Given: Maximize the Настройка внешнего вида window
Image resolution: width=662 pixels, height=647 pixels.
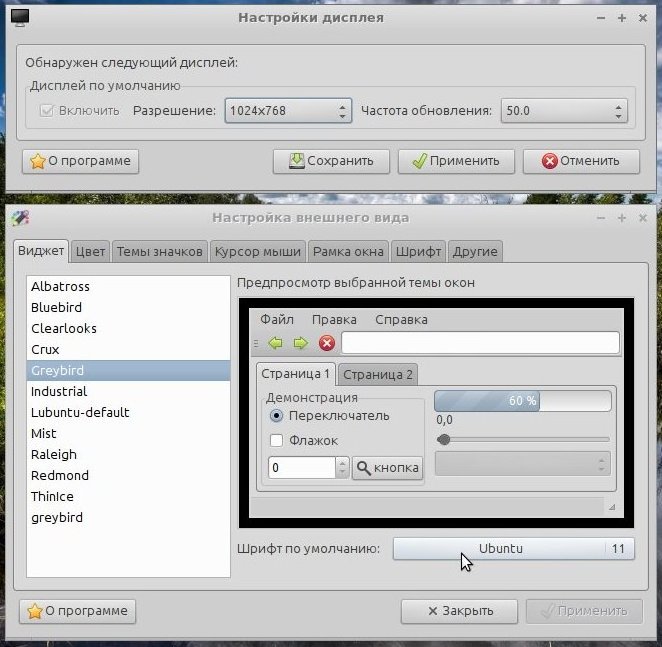Looking at the screenshot, I should [x=621, y=218].
